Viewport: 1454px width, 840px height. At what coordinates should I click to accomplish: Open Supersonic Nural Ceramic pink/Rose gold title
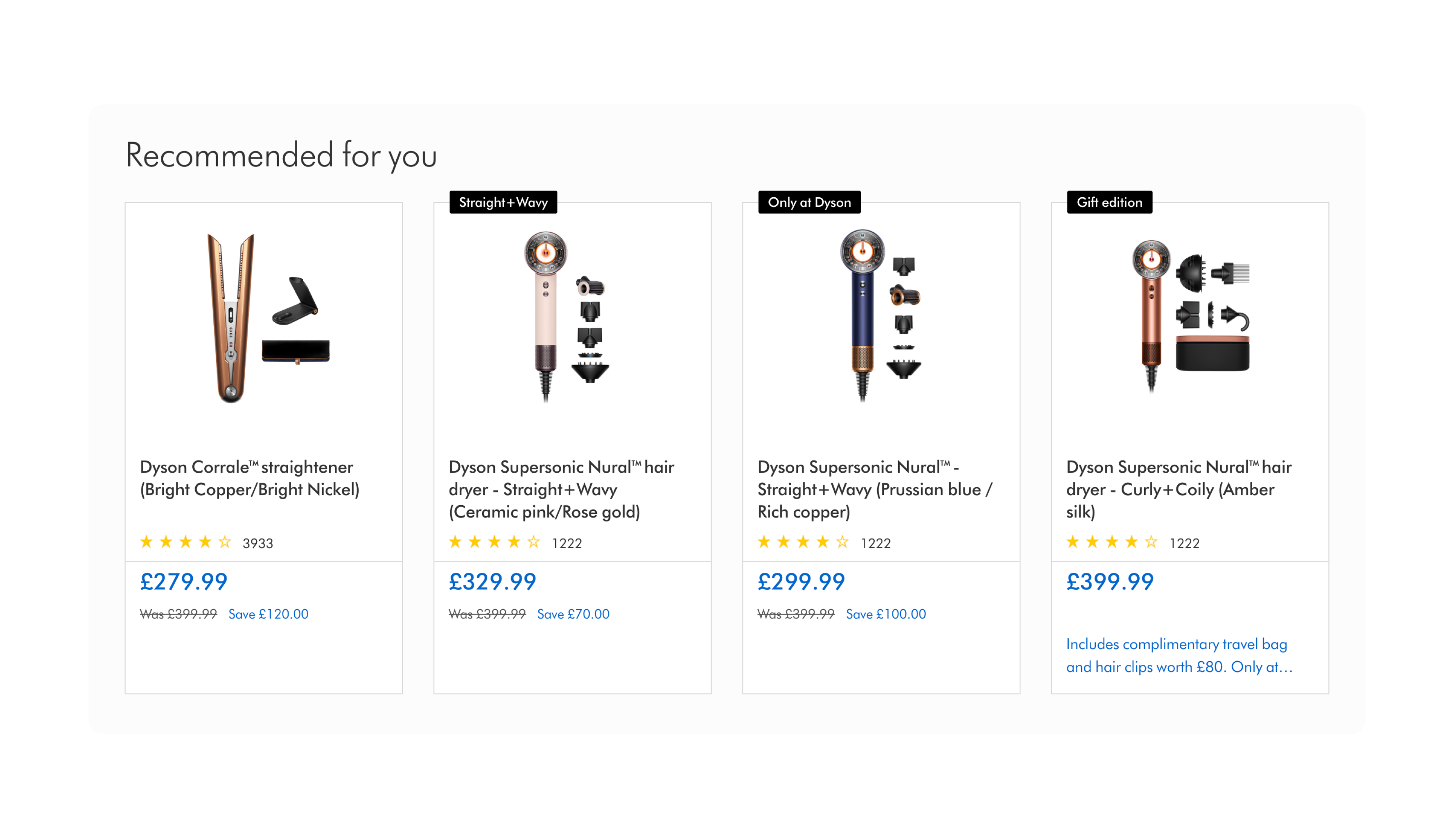[x=561, y=489]
